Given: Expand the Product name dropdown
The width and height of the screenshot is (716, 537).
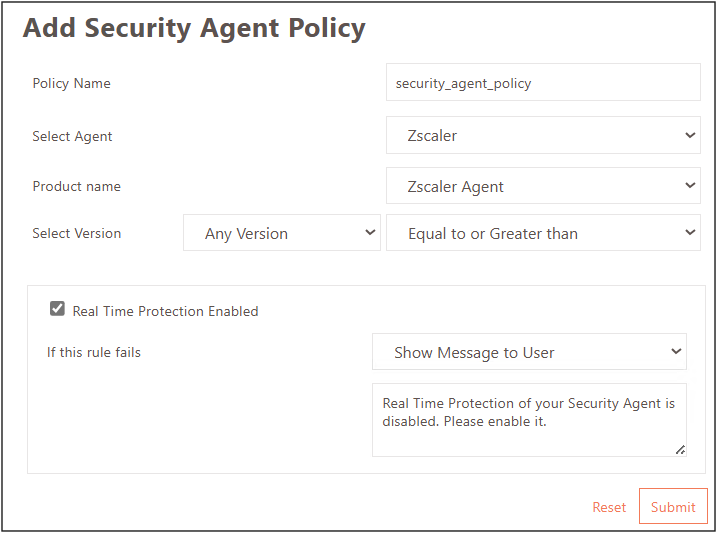Looking at the screenshot, I should point(542,186).
